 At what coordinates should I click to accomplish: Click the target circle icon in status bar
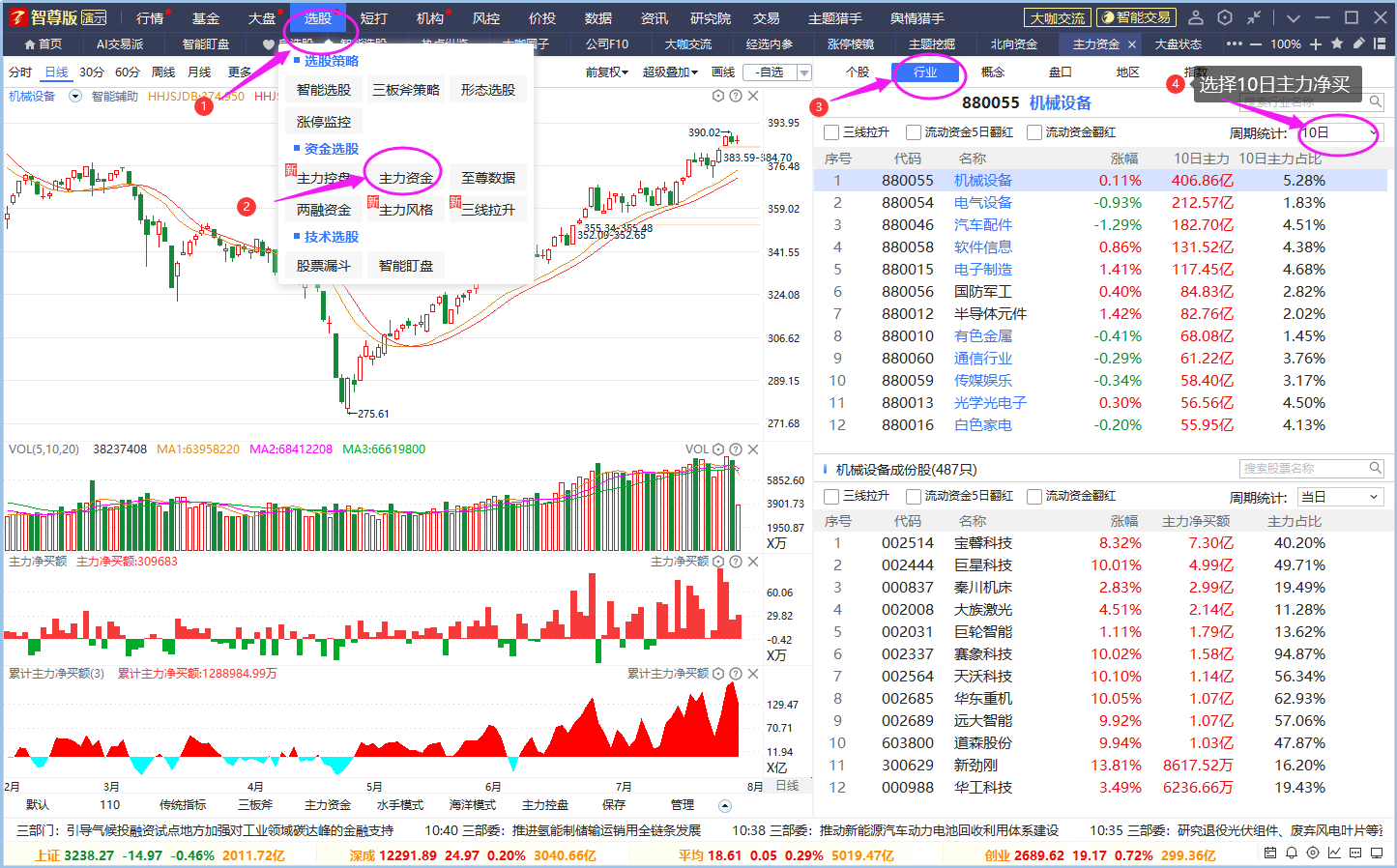pos(1313,853)
